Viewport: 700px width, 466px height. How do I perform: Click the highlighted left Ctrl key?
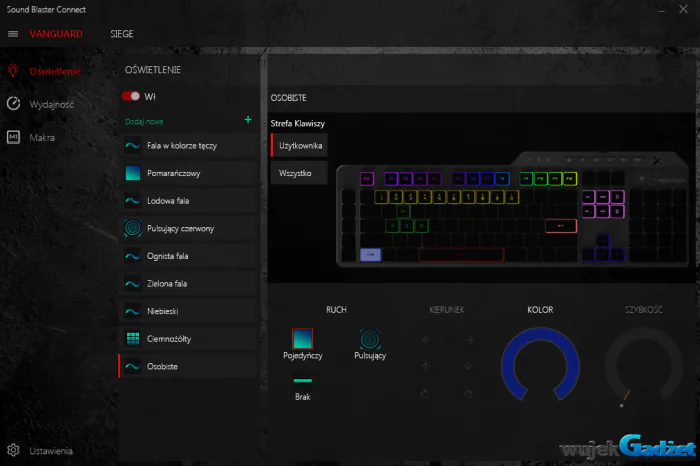click(x=371, y=254)
